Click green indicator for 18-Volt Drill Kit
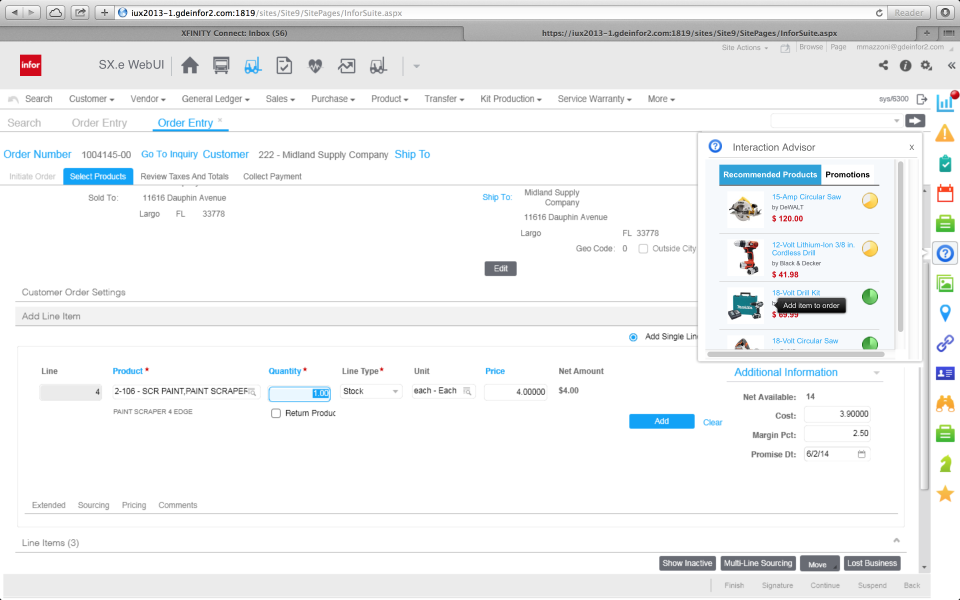The width and height of the screenshot is (960, 600). click(870, 297)
